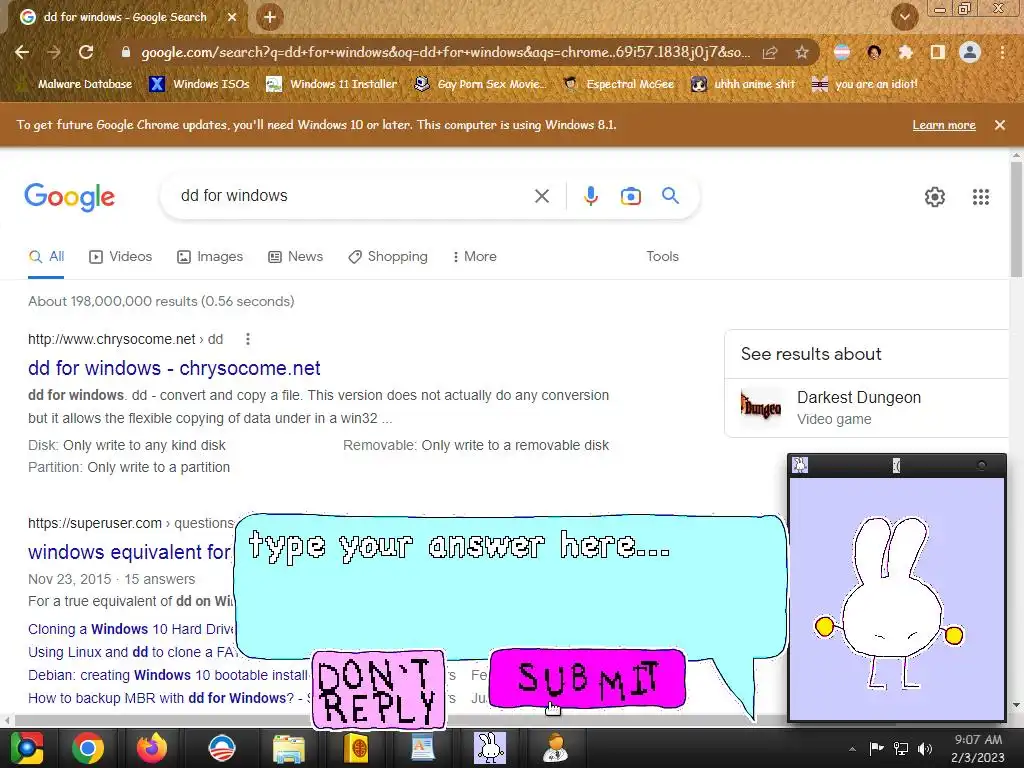Image resolution: width=1024 pixels, height=768 pixels.
Task: Go back with the browser back arrow
Action: pos(22,52)
